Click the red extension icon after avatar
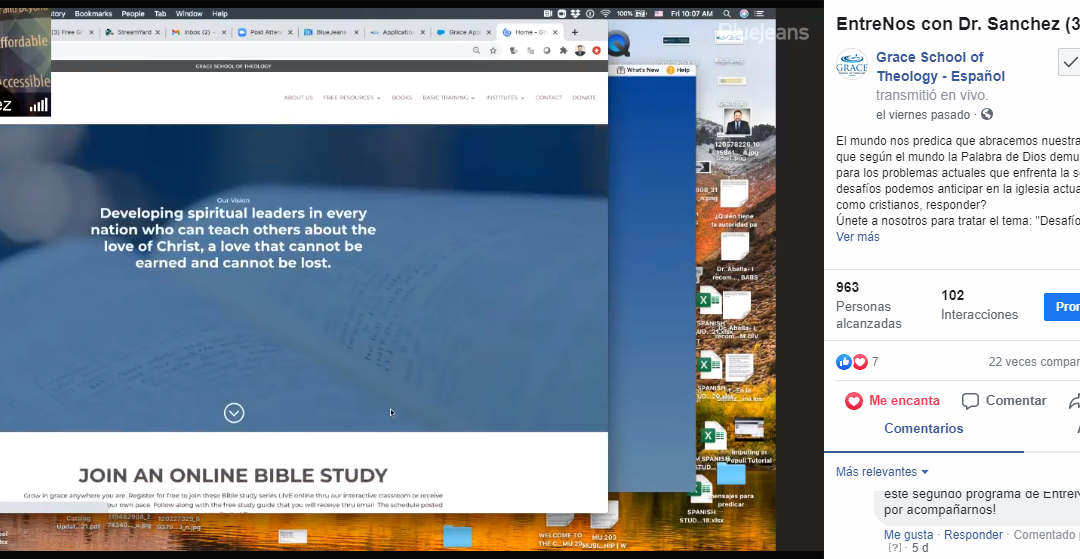This screenshot has width=1080, height=559. coord(596,50)
